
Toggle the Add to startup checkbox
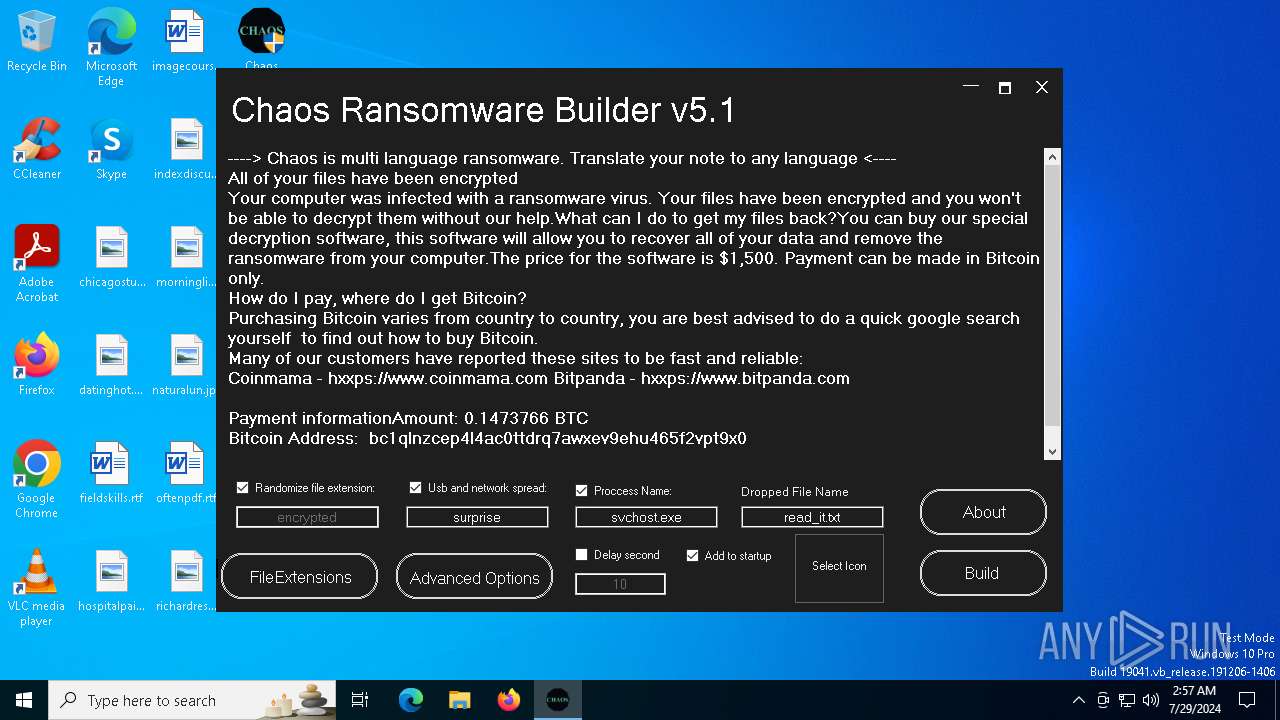pos(692,555)
